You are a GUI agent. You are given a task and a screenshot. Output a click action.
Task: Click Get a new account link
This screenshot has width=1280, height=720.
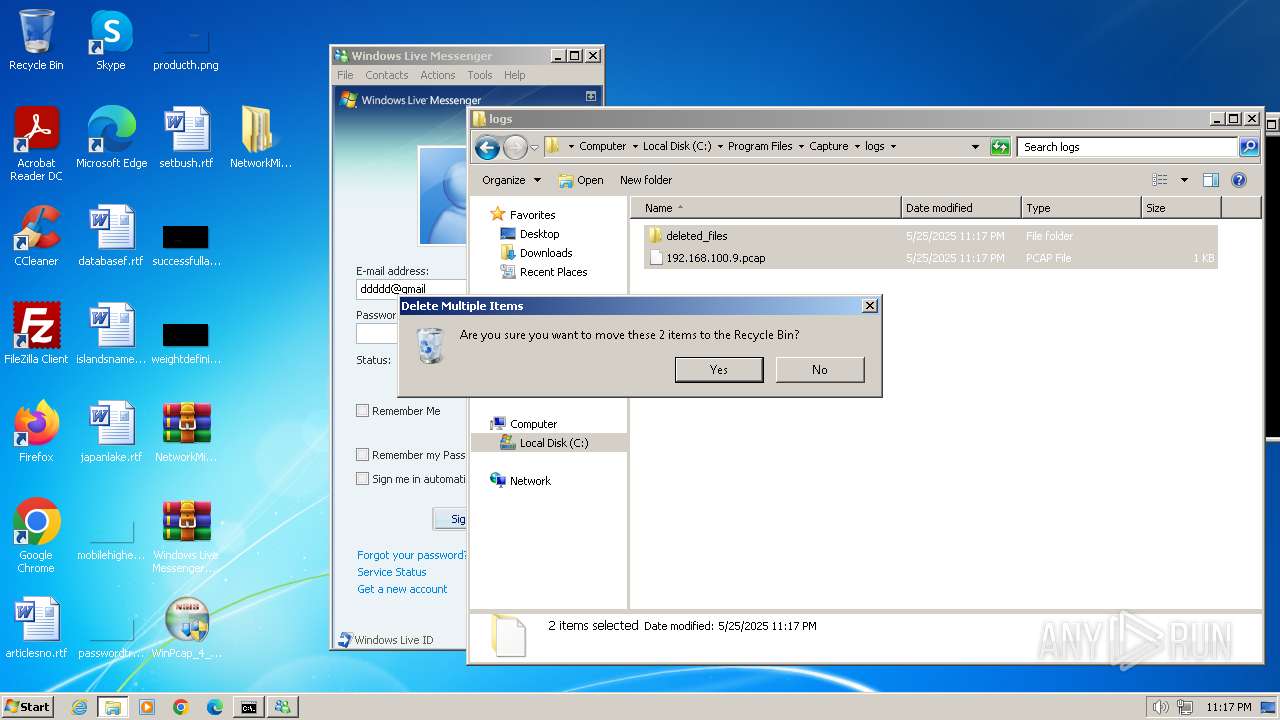pyautogui.click(x=402, y=589)
